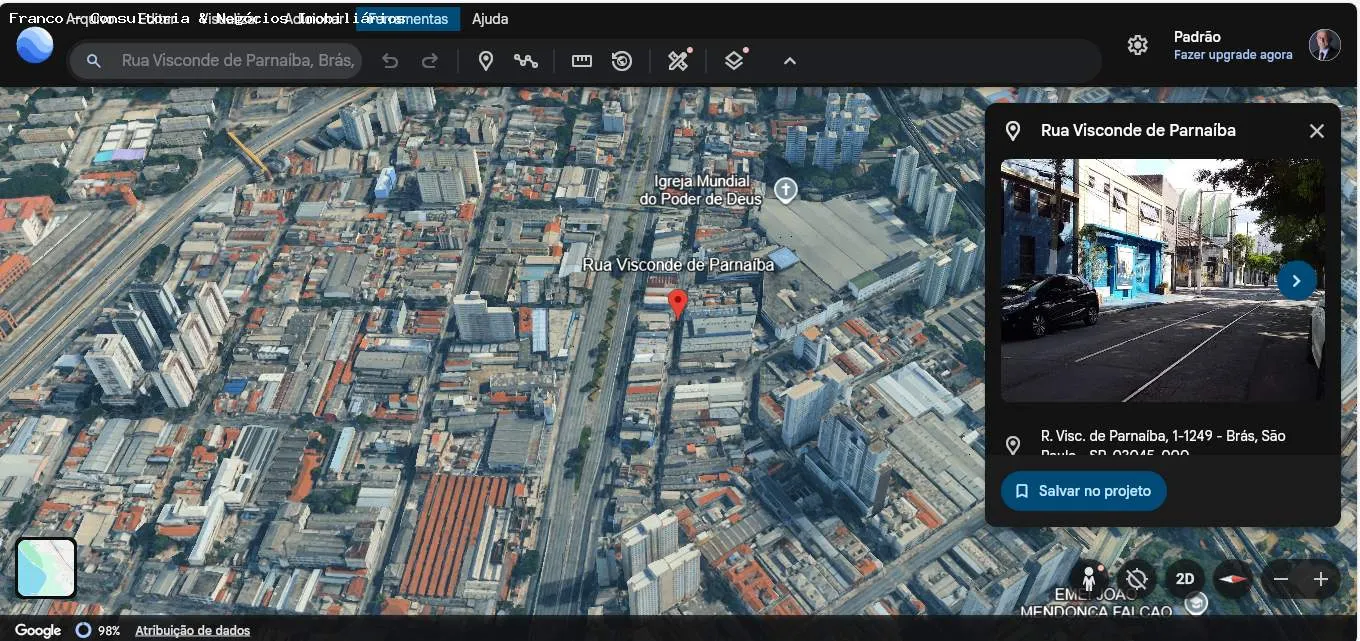Click the undo arrow in toolbar
This screenshot has height=641, width=1360.
coord(390,61)
